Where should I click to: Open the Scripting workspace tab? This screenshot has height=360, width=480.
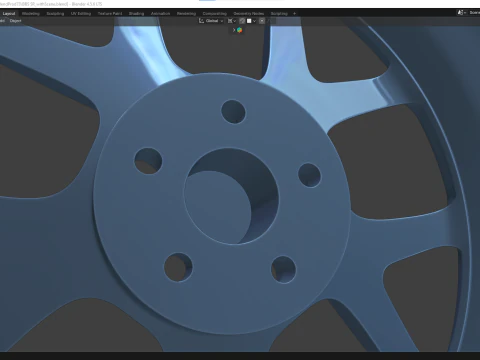click(279, 13)
